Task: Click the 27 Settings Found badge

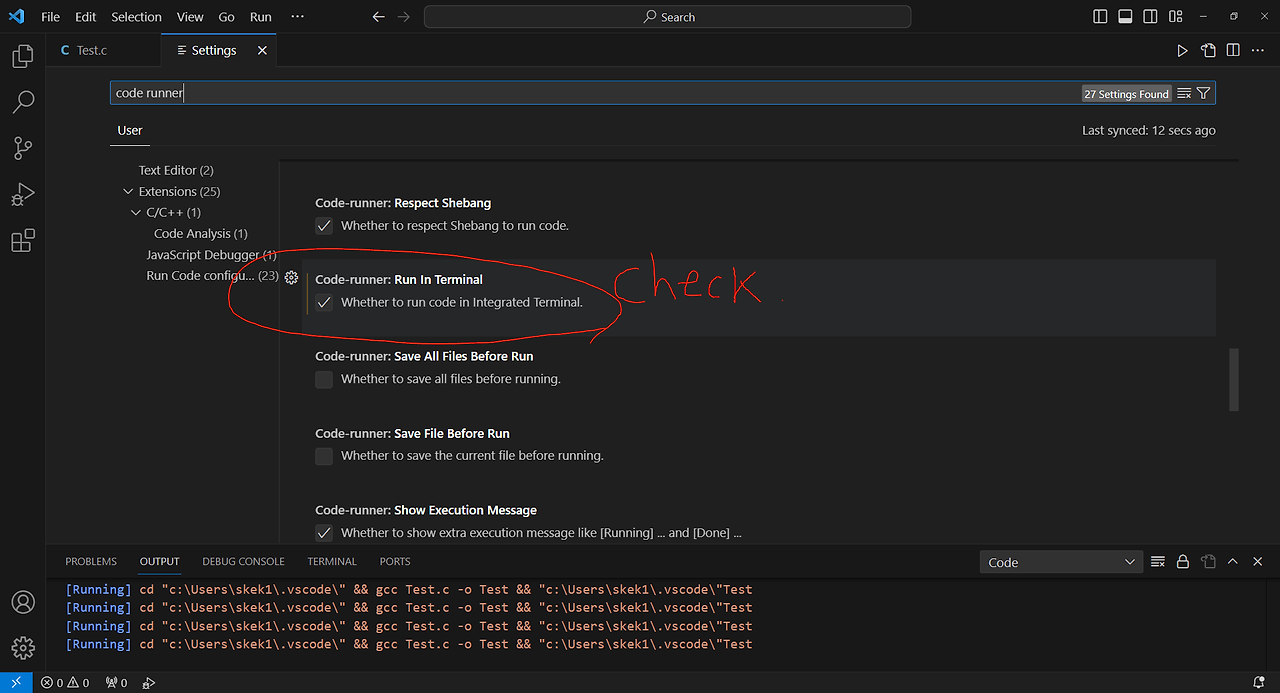Action: (1126, 93)
